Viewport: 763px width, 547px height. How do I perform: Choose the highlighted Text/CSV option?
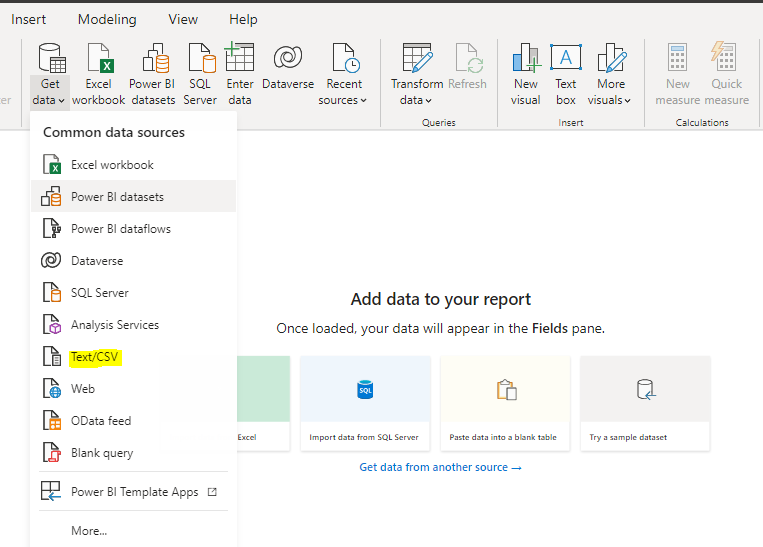point(133,356)
